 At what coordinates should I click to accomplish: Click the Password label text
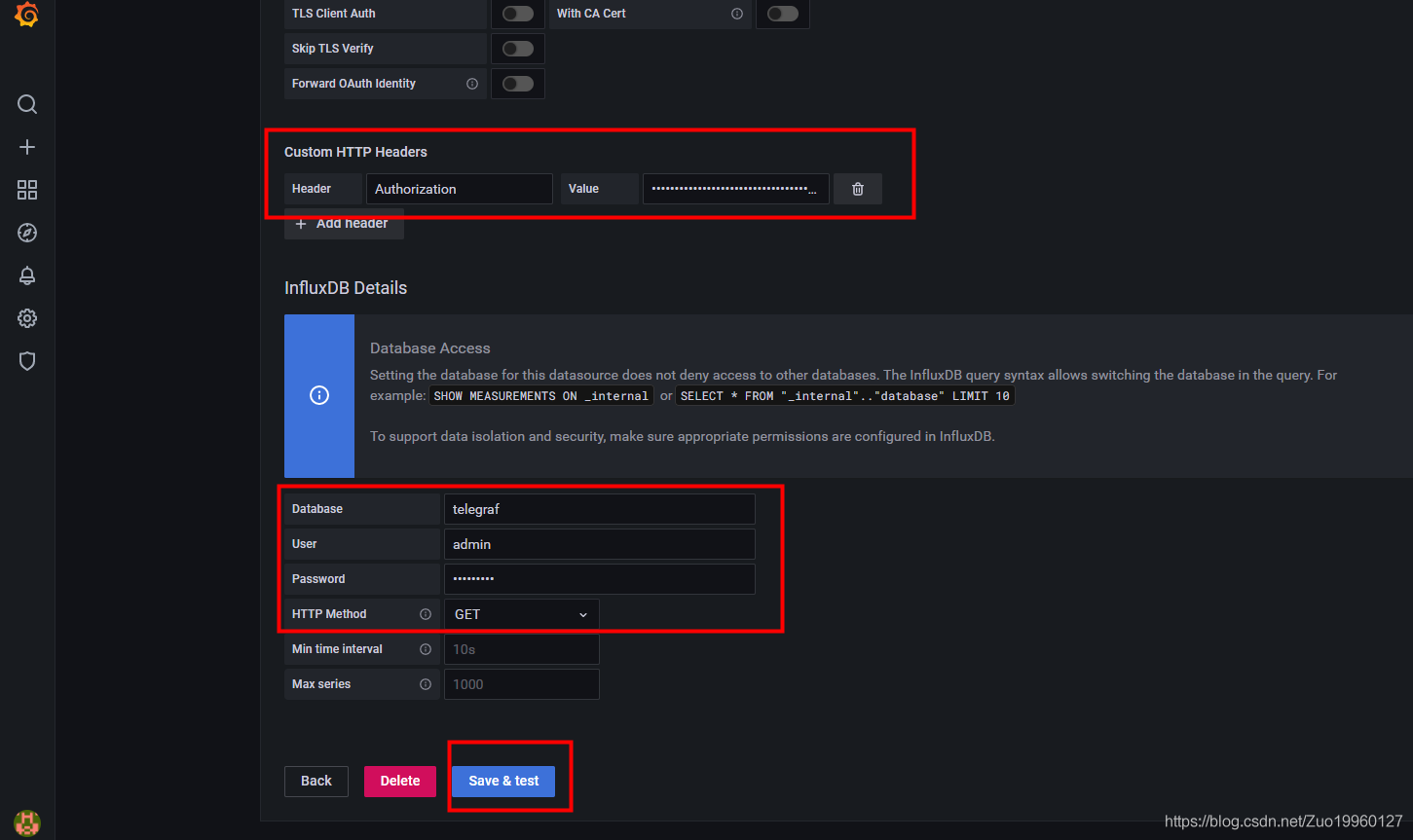coord(318,579)
